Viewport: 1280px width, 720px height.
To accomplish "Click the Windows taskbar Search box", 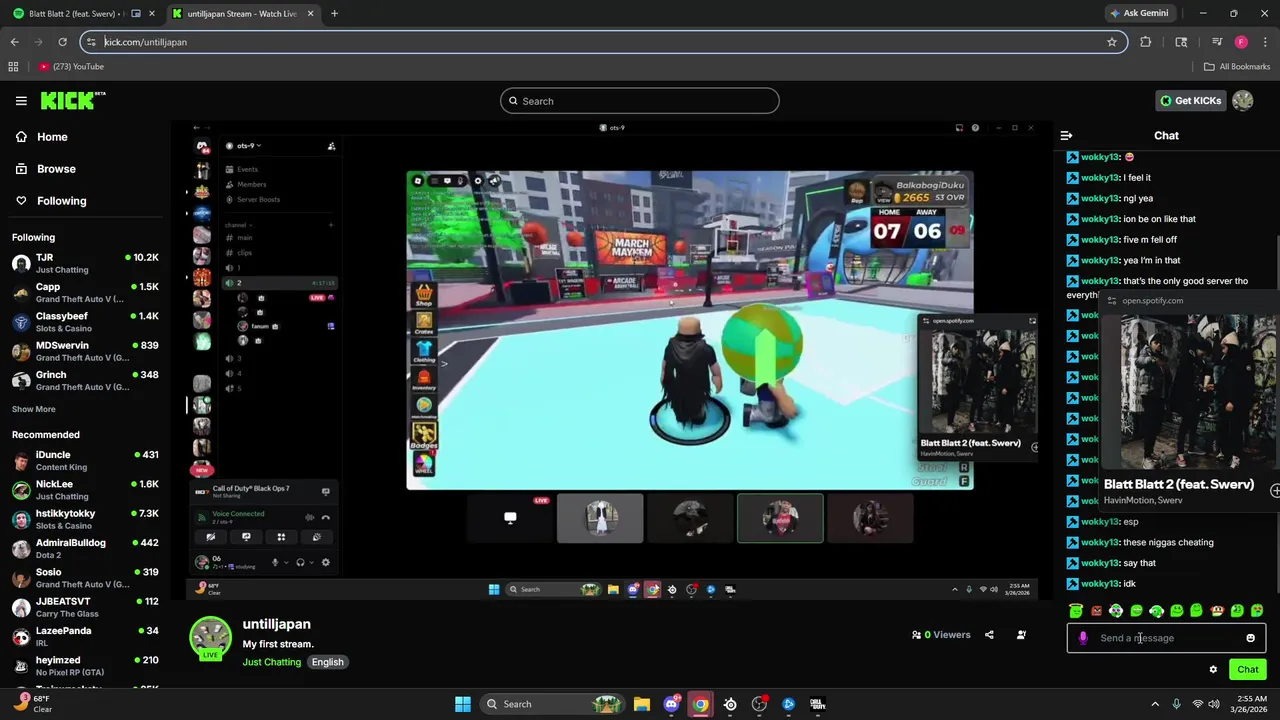I will (x=553, y=704).
